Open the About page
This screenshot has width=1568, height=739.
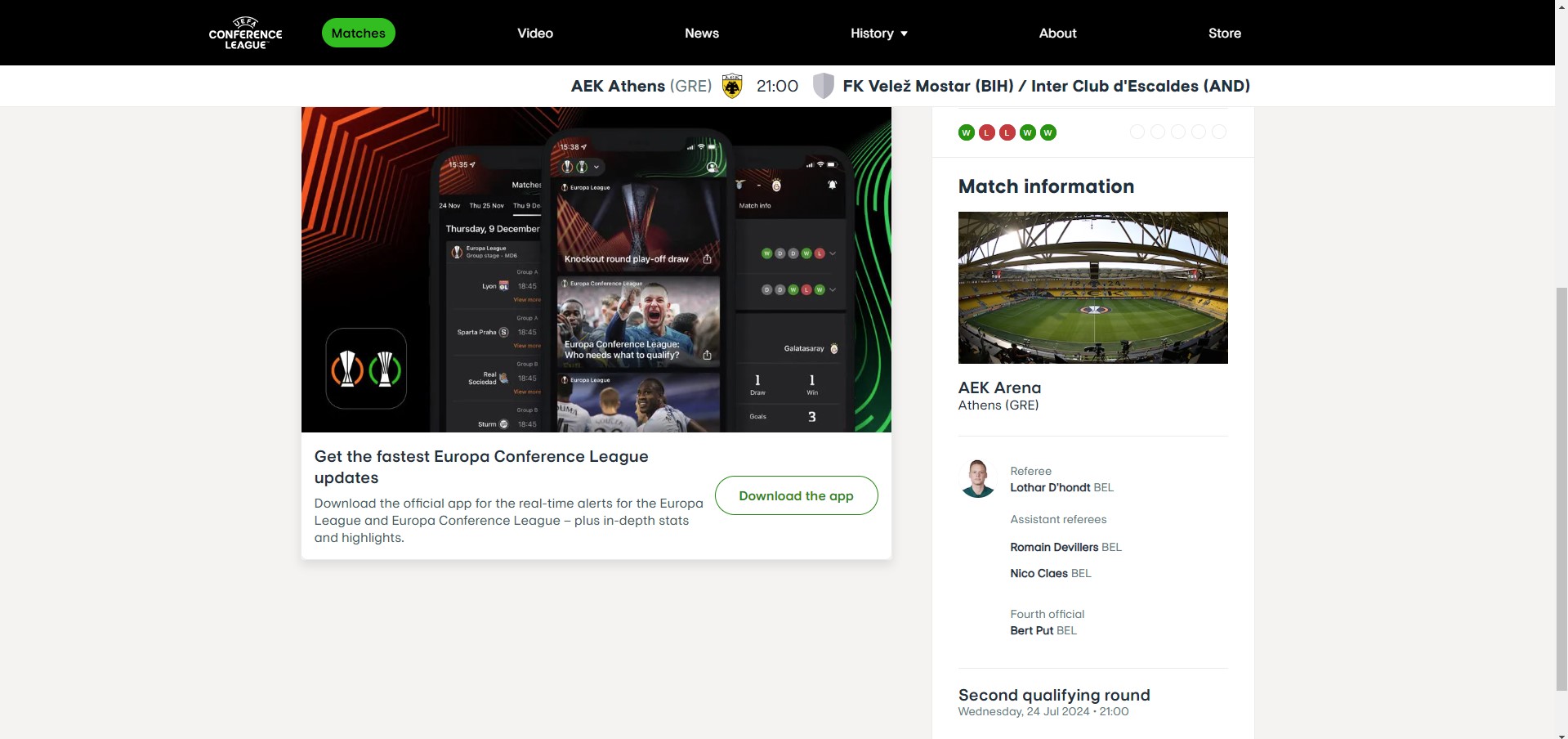point(1058,34)
